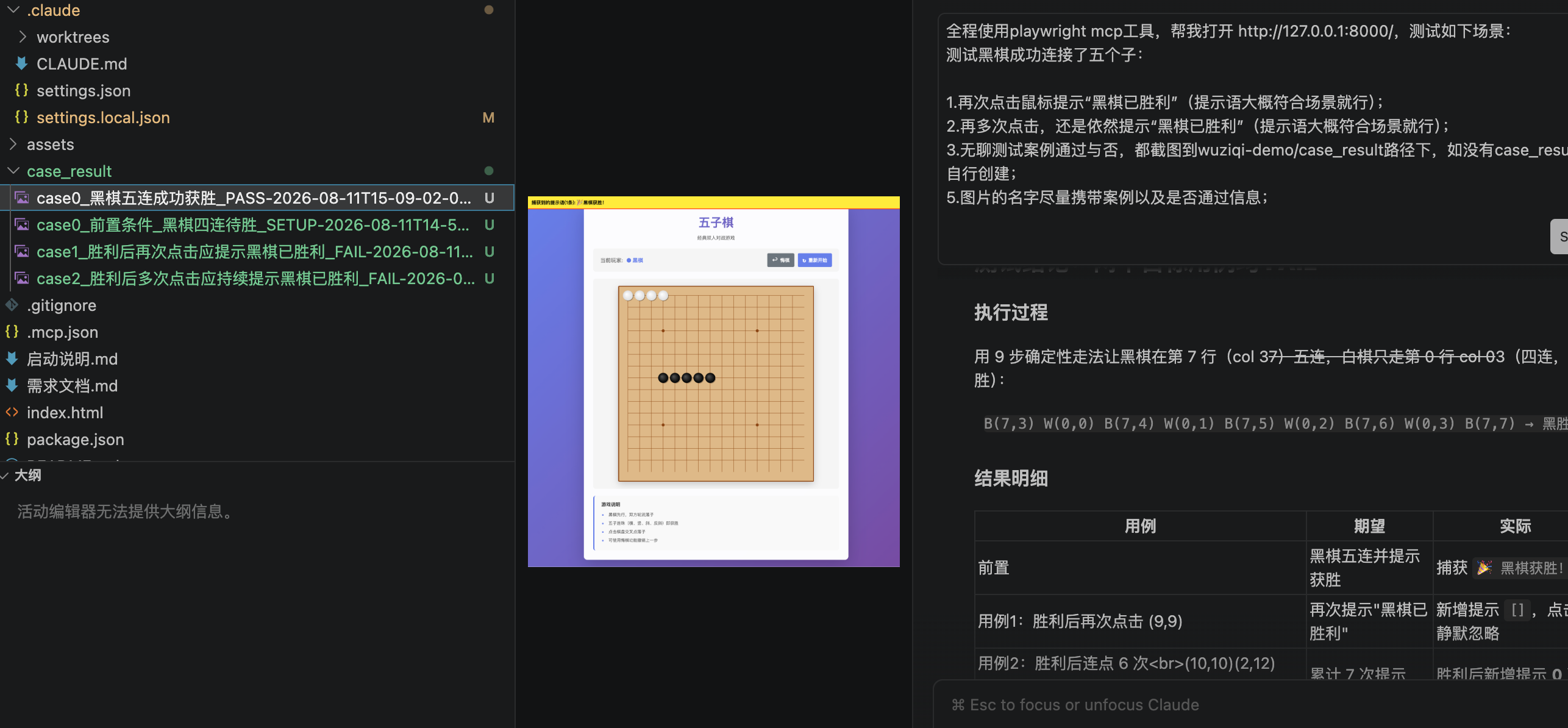The image size is (1568, 728).
Task: Collapse the case_result folder chevron
Action: 13,171
